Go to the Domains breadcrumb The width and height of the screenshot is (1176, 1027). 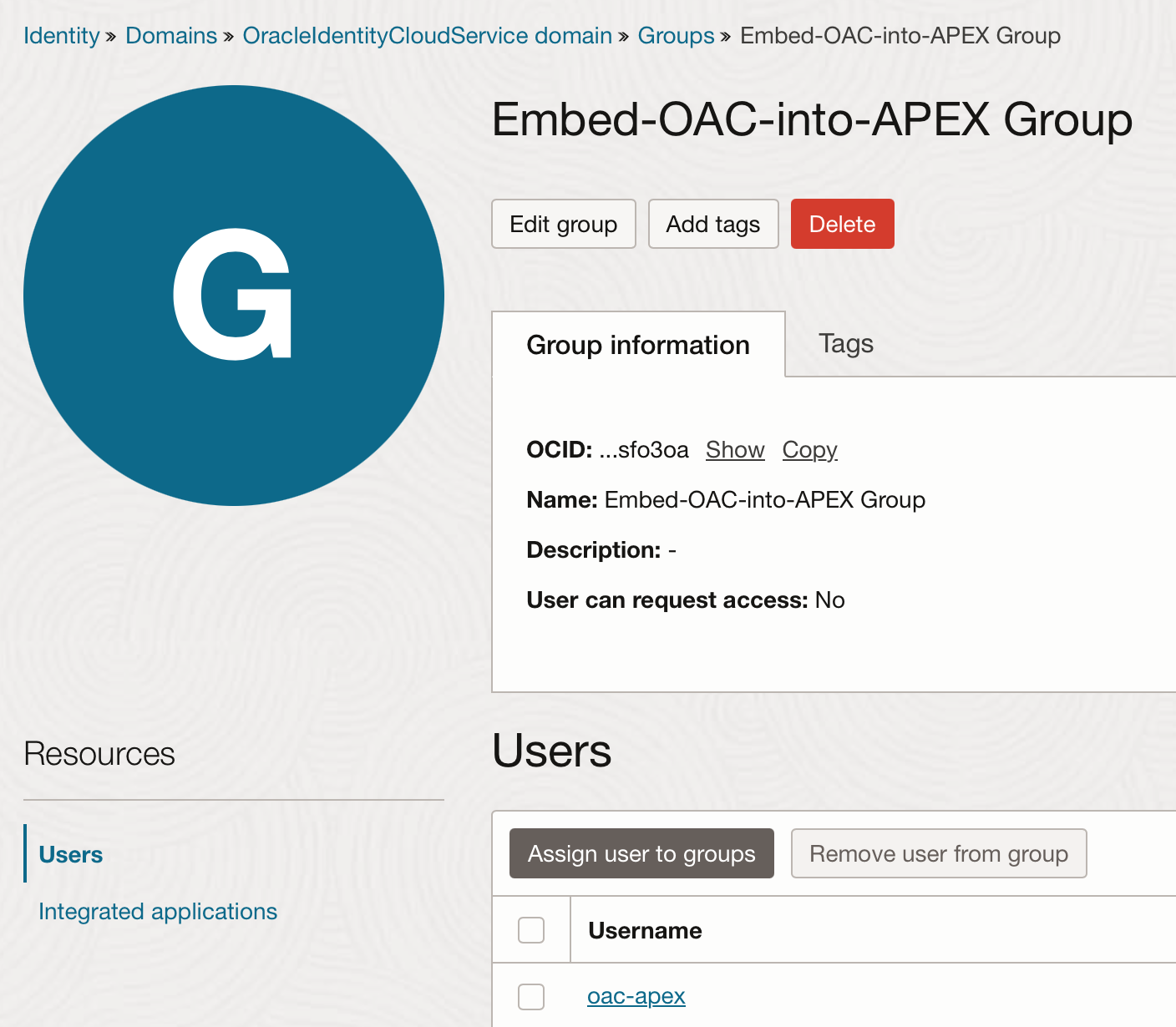pos(171,36)
